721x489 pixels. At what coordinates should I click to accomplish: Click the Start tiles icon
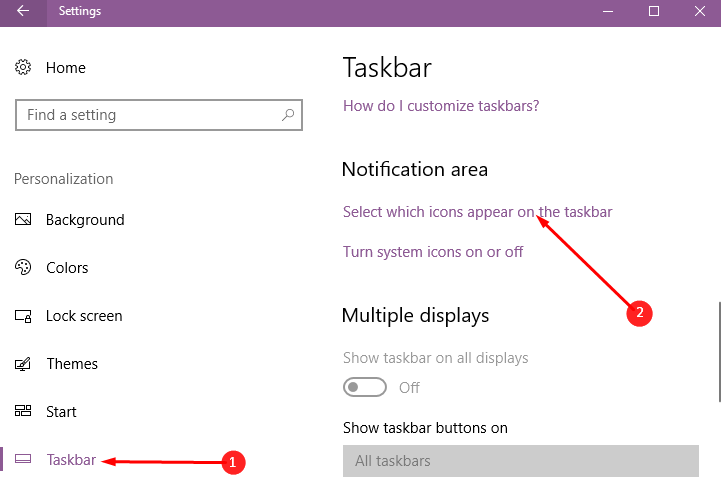click(23, 411)
